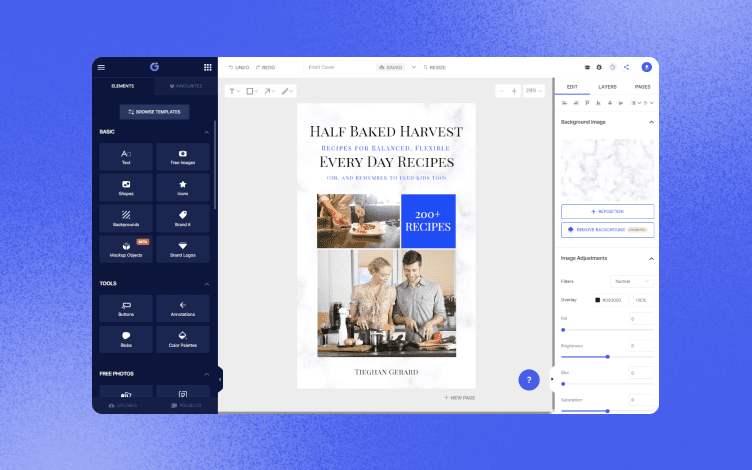752x470 pixels.
Task: Open Mockup Objects tile
Action: 126,249
